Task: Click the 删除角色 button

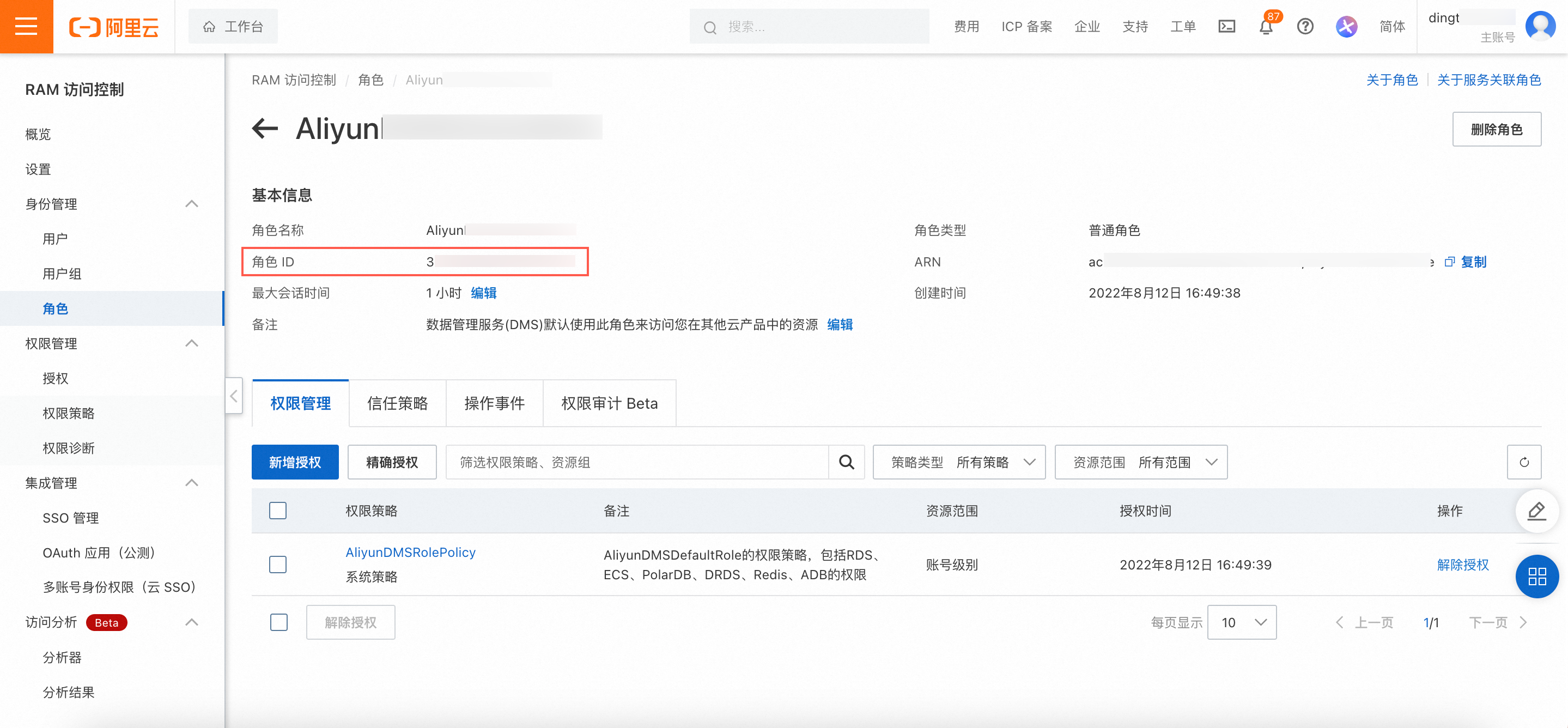Action: pos(1496,129)
